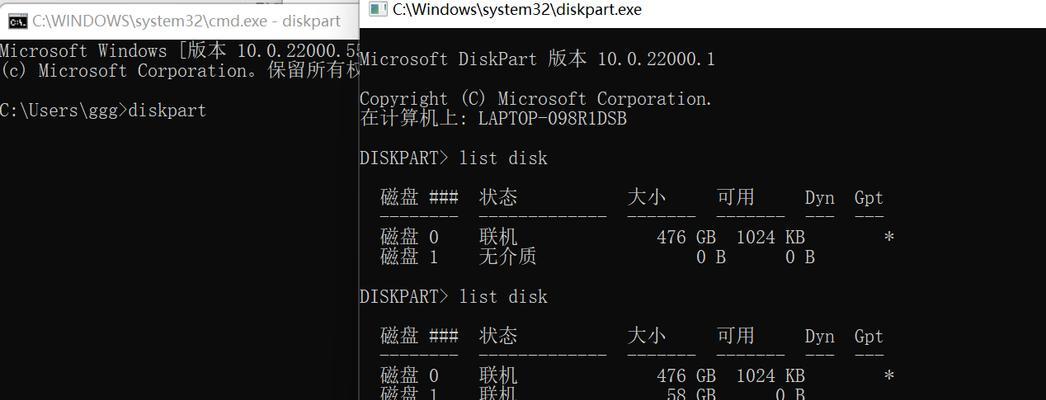Click the C:\Users\ggg>diskpart prompt line
The width and height of the screenshot is (1046, 400).
point(103,111)
